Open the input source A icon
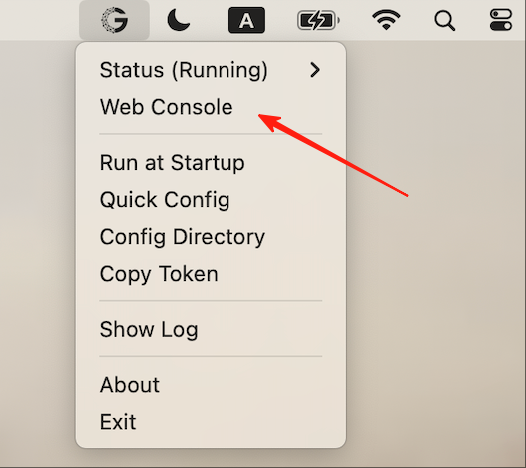The height and width of the screenshot is (468, 526). click(x=246, y=20)
